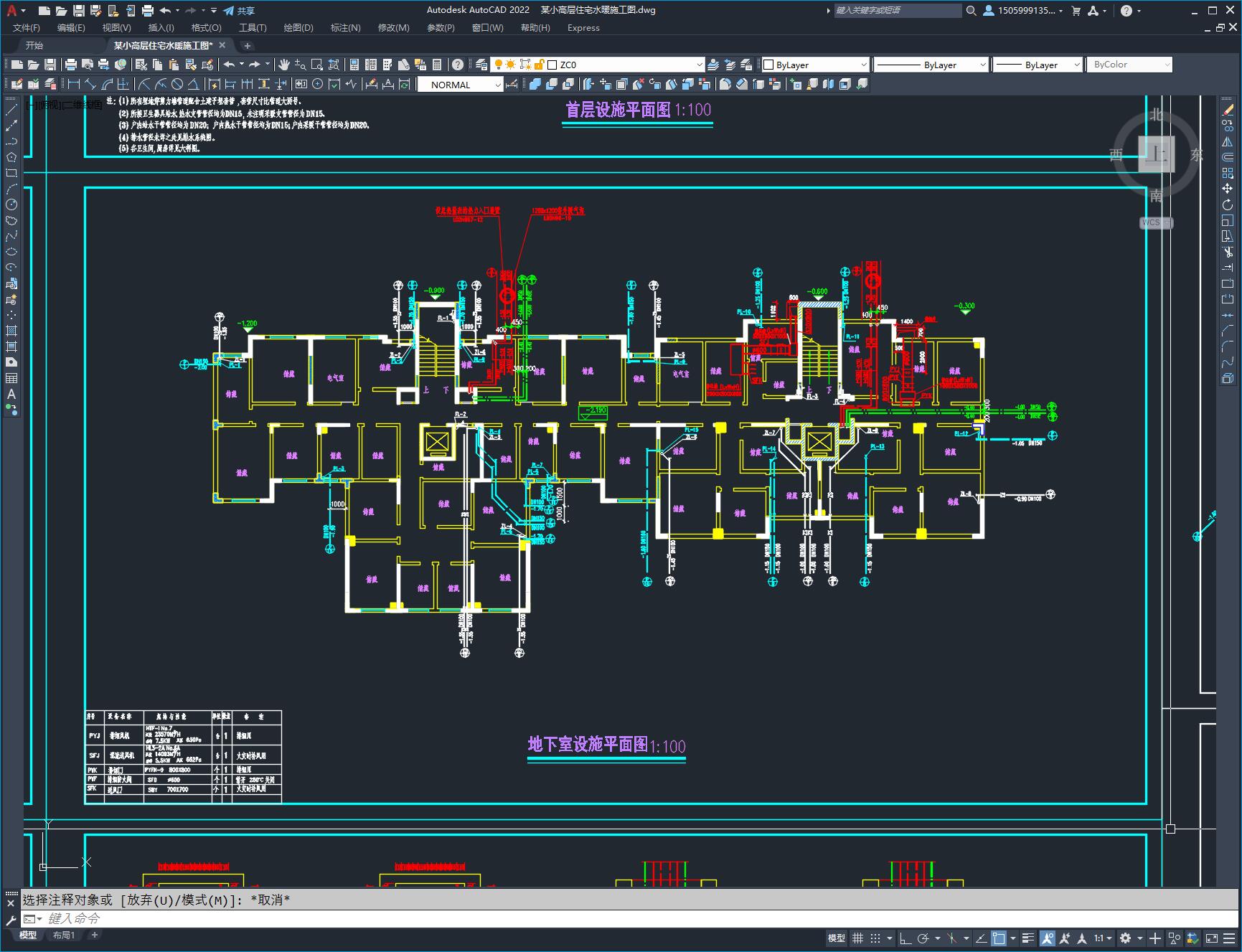The image size is (1242, 952).
Task: Click the new drawing tab plus button
Action: (247, 45)
